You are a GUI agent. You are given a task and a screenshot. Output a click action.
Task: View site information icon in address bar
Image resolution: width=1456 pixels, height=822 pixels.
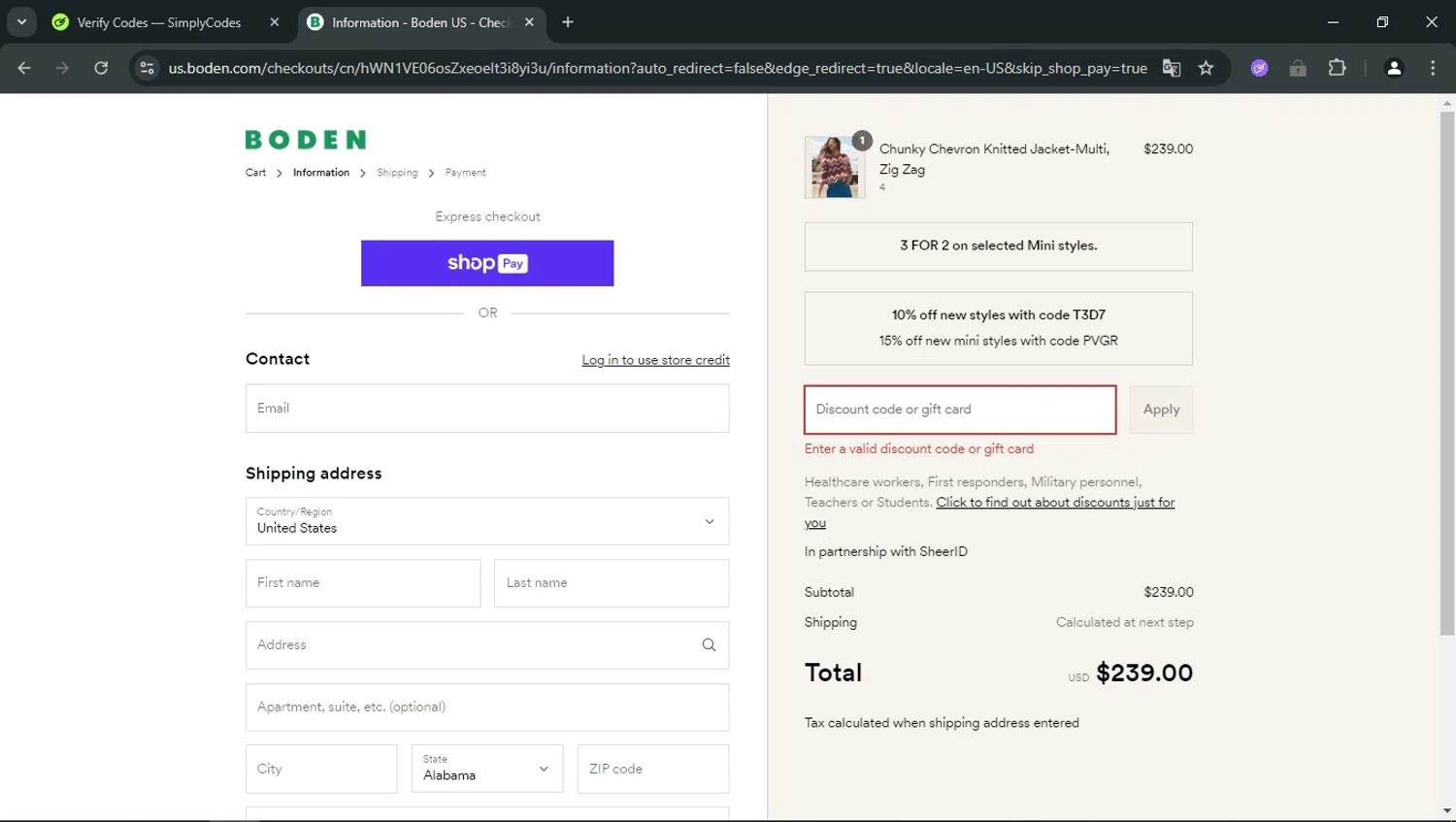click(x=147, y=68)
